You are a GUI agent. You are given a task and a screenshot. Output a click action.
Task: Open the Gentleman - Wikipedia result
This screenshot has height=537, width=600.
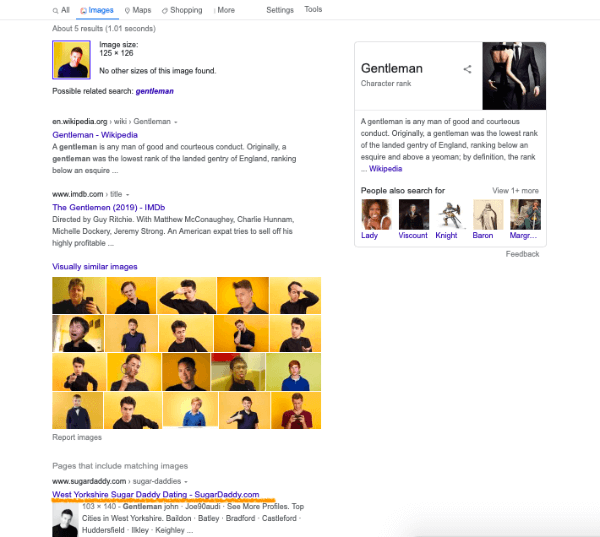tap(95, 135)
